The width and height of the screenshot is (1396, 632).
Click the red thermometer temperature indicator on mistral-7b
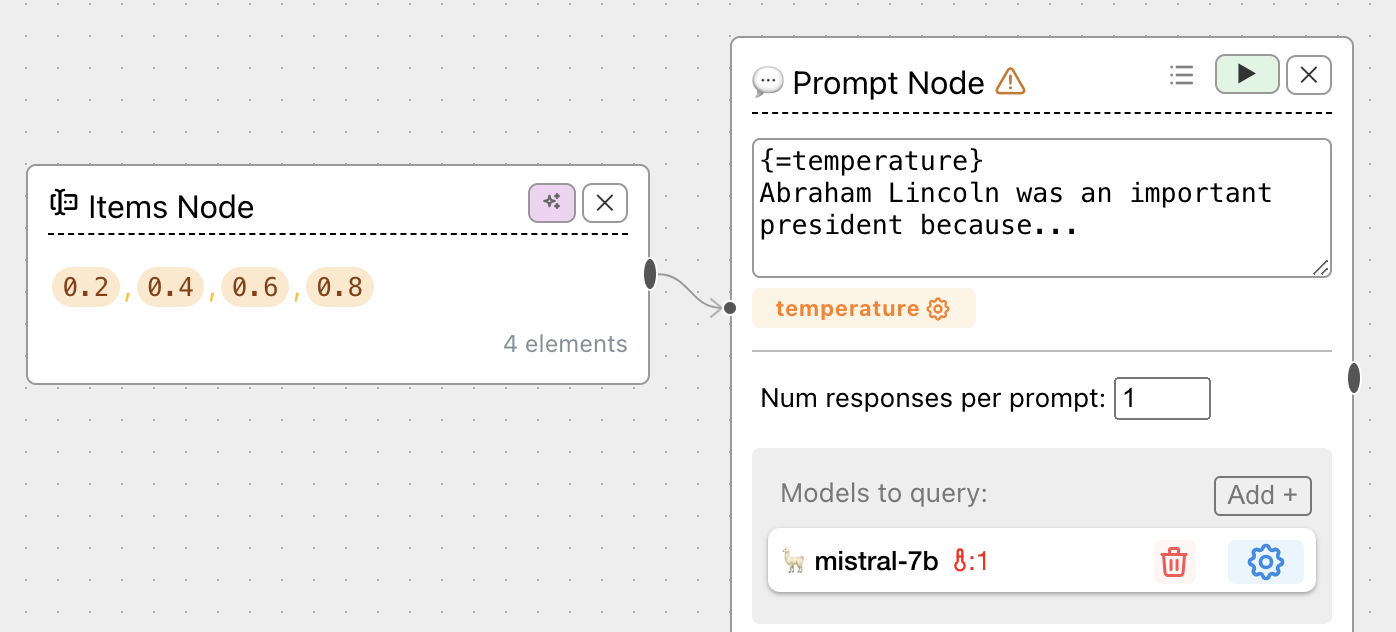tap(970, 562)
